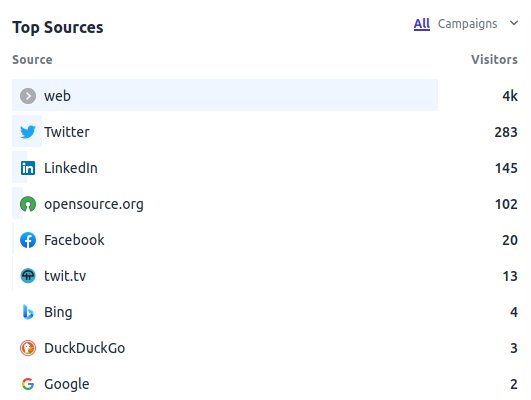The image size is (531, 400).
Task: Click the twit.tv favicon
Action: [x=28, y=276]
